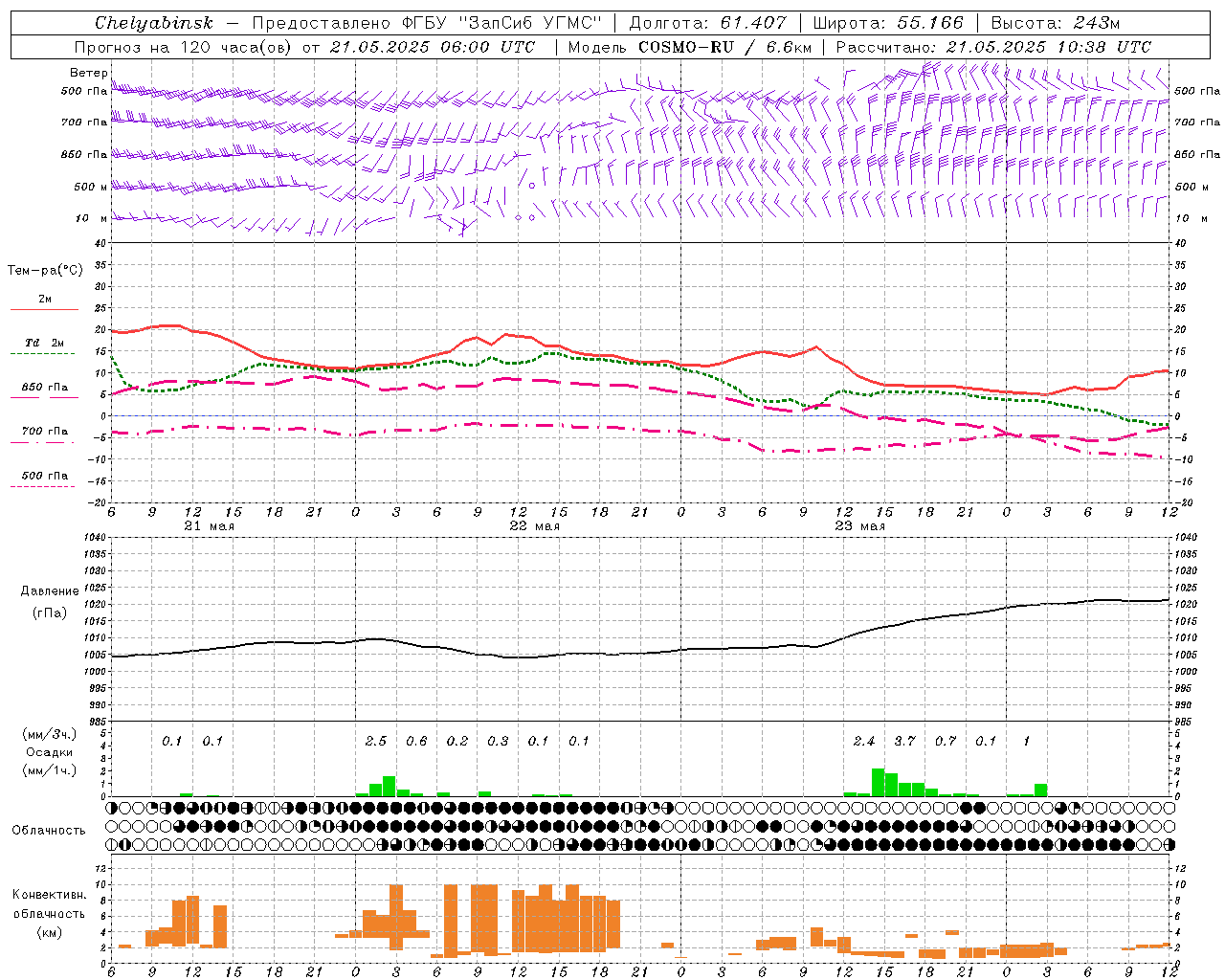Click the green dashed Td legend line

tap(43, 353)
